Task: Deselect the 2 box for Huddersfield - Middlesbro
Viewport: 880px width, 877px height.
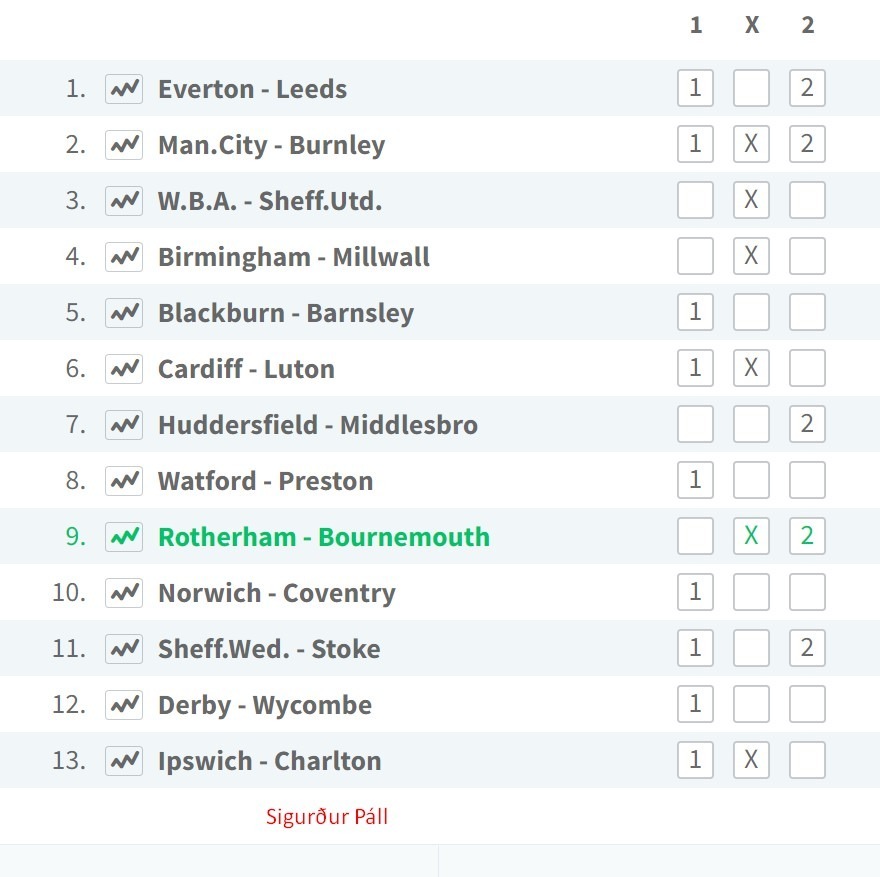Action: [807, 424]
